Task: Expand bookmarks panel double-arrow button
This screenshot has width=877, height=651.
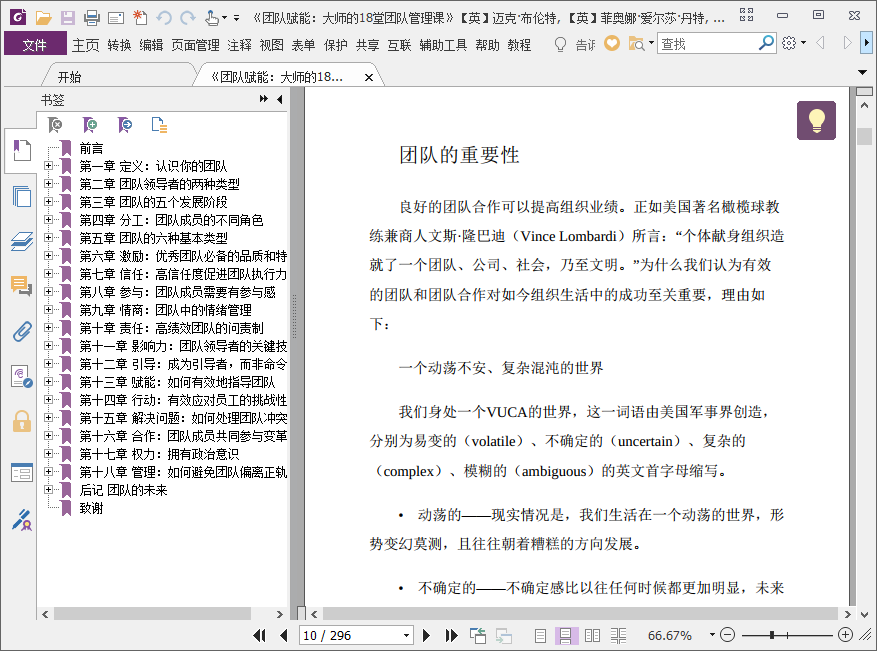Action: 263,99
